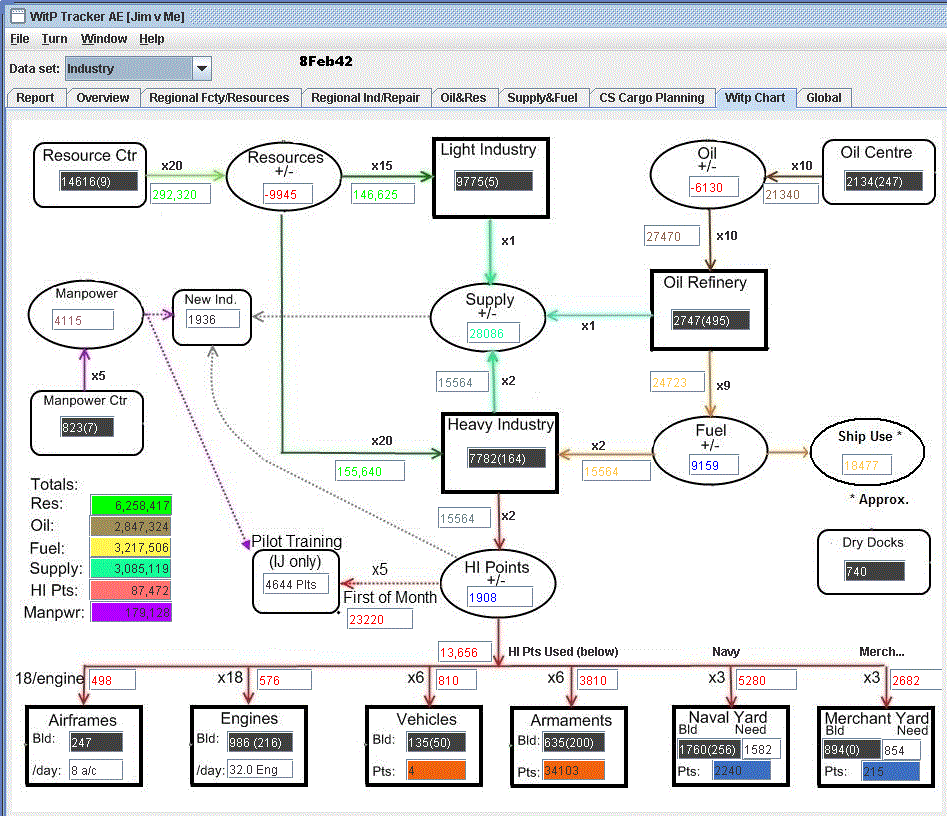Screen dimensions: 947x816
Task: Open the Global tab
Action: coord(824,98)
